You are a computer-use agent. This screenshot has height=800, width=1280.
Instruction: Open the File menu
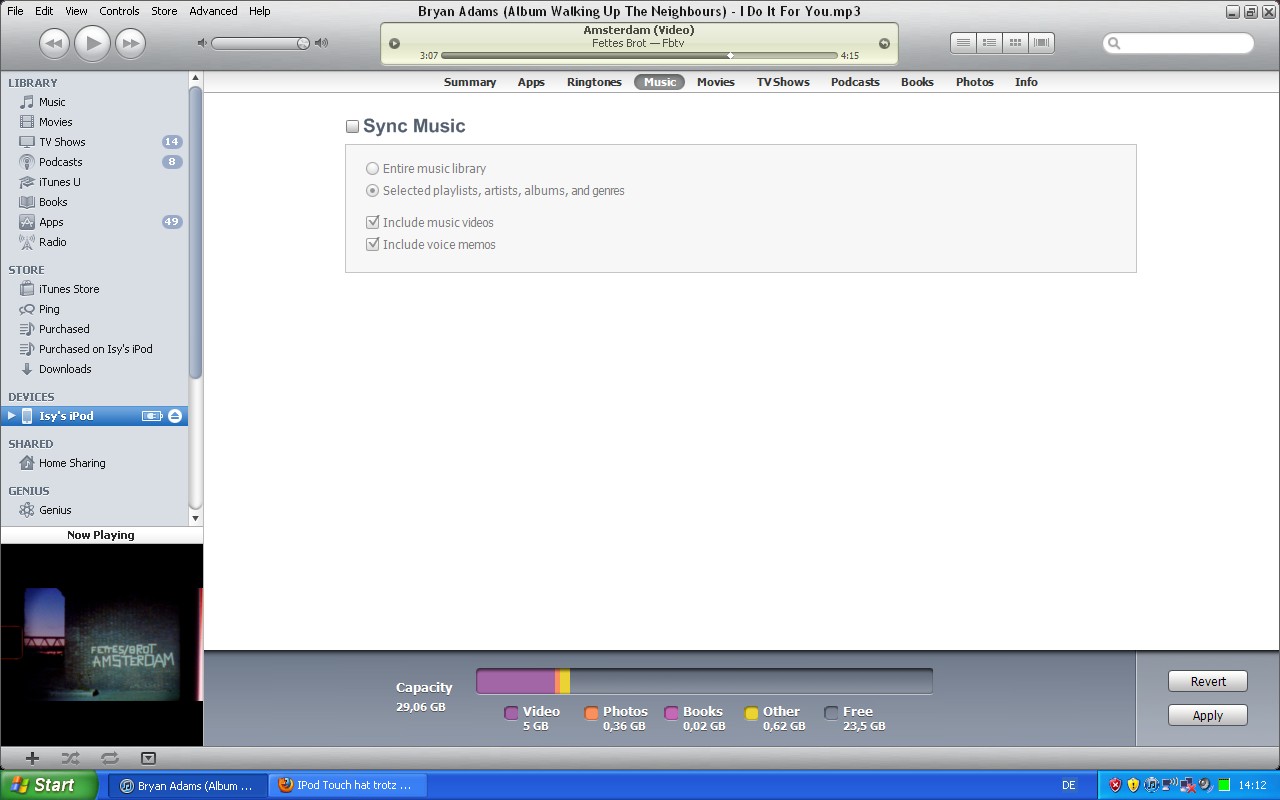coord(15,11)
